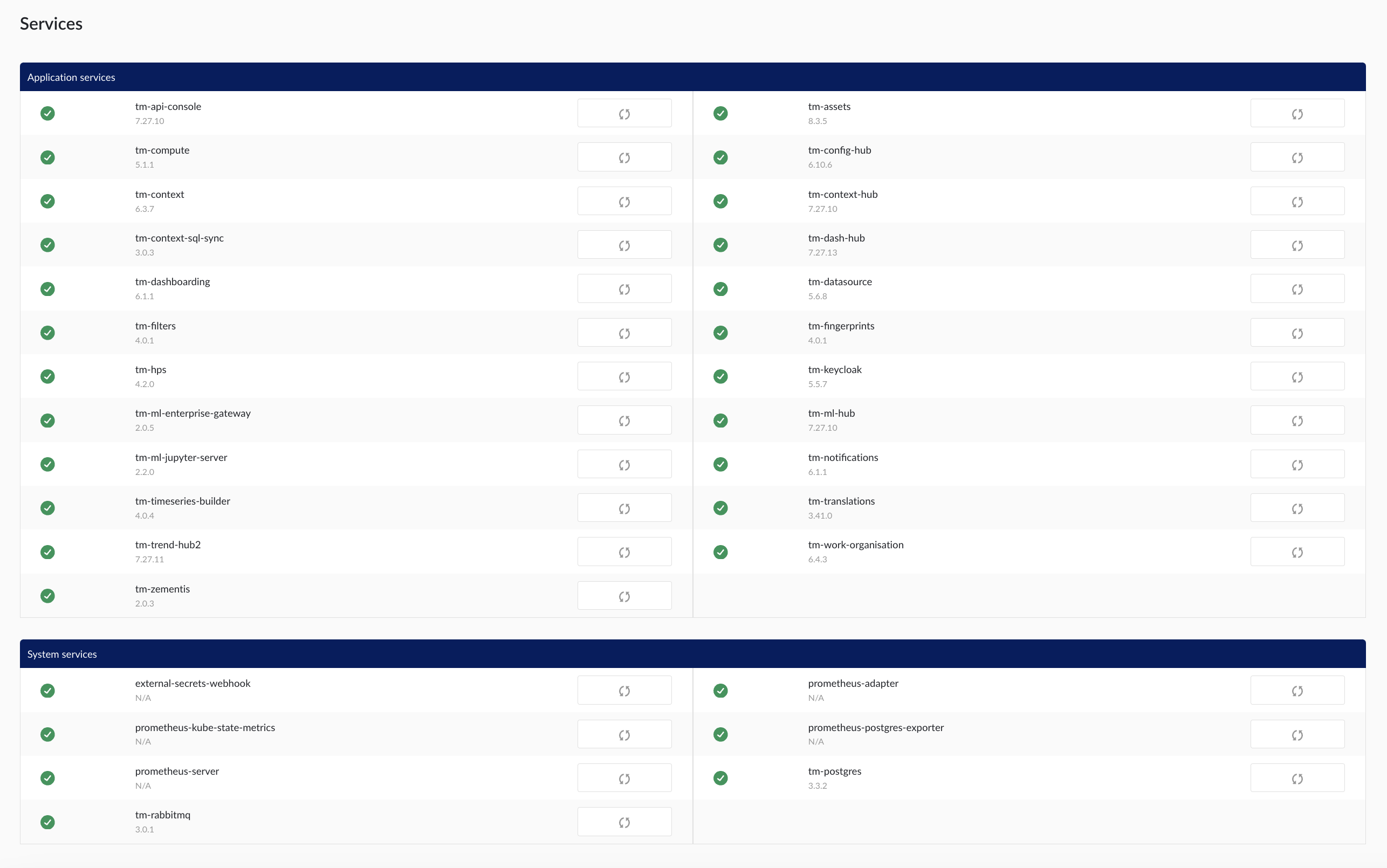The width and height of the screenshot is (1387, 868).
Task: Click version 3.3.2 of tm-postgres
Action: click(x=818, y=786)
